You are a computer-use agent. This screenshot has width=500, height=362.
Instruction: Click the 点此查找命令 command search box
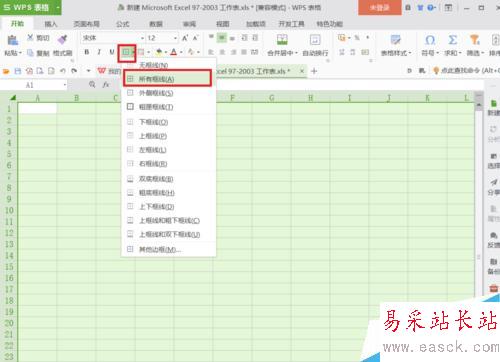click(469, 70)
